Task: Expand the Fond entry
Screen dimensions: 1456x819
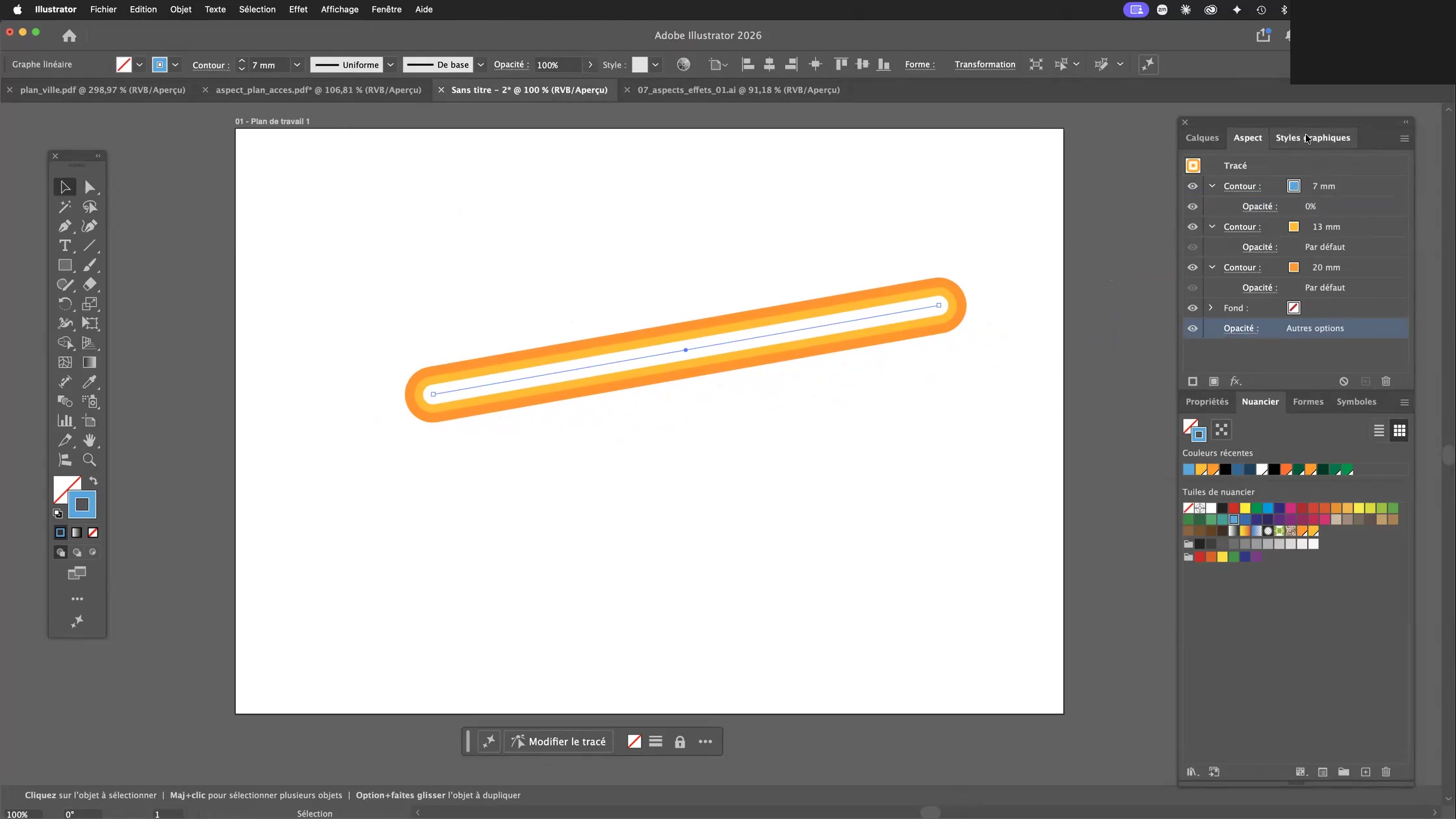Action: (x=1210, y=307)
